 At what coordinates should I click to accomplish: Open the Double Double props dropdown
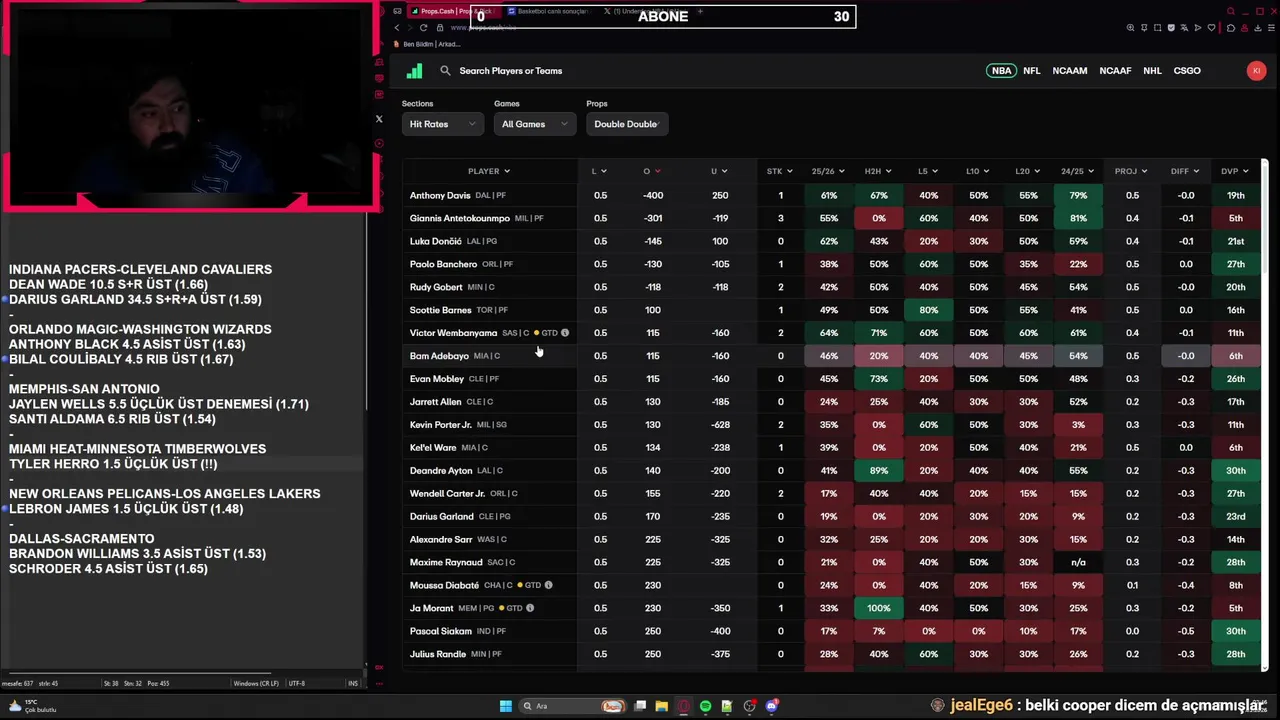tap(627, 124)
